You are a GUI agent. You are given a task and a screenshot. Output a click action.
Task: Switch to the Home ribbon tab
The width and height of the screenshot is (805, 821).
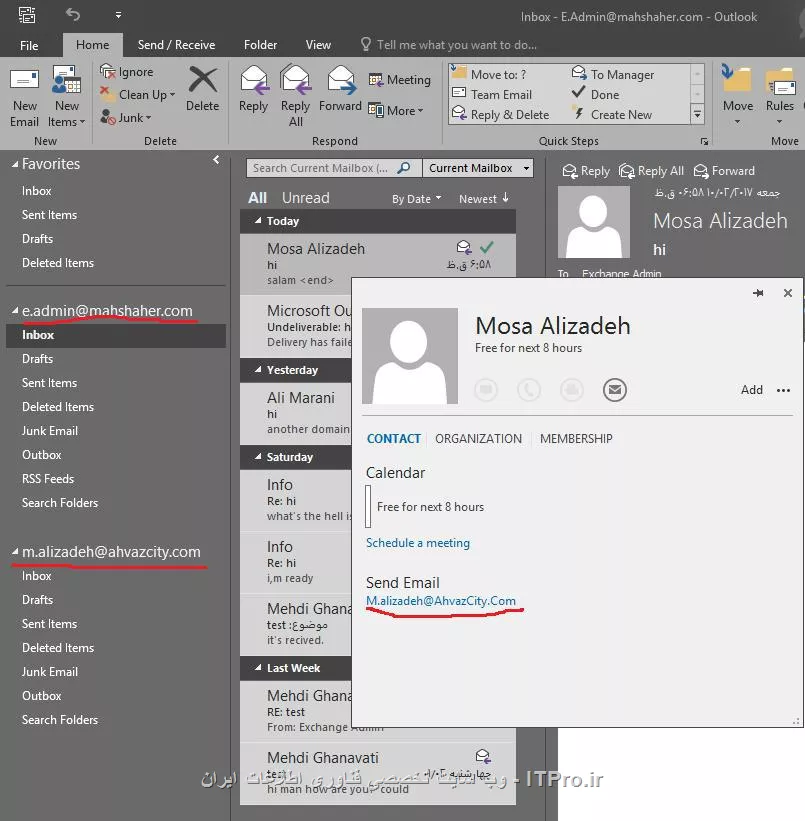(93, 45)
